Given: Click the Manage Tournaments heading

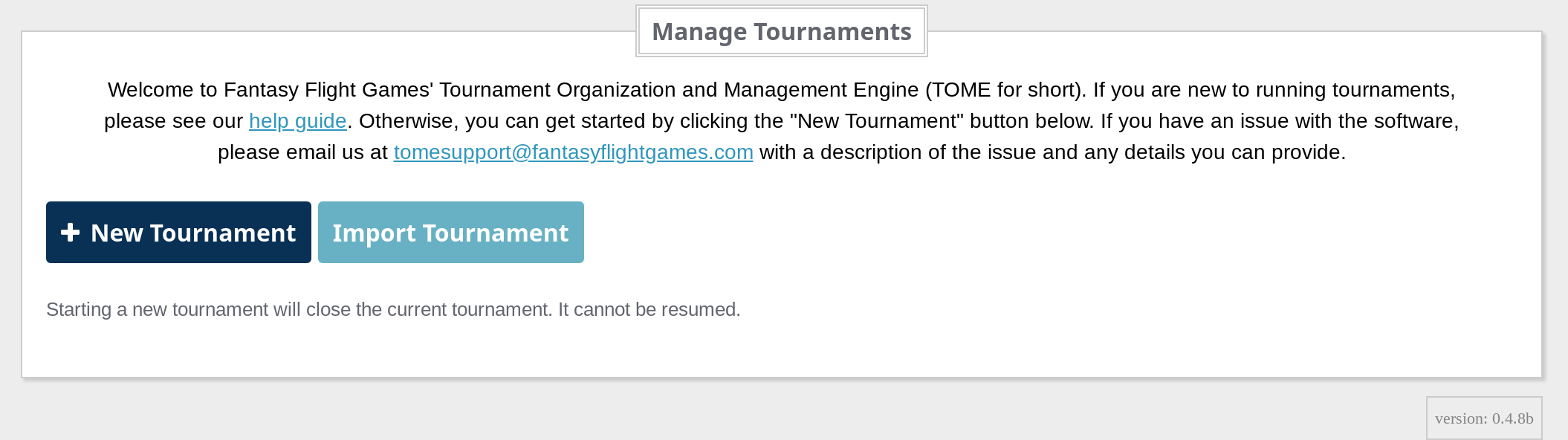Looking at the screenshot, I should click(x=781, y=32).
